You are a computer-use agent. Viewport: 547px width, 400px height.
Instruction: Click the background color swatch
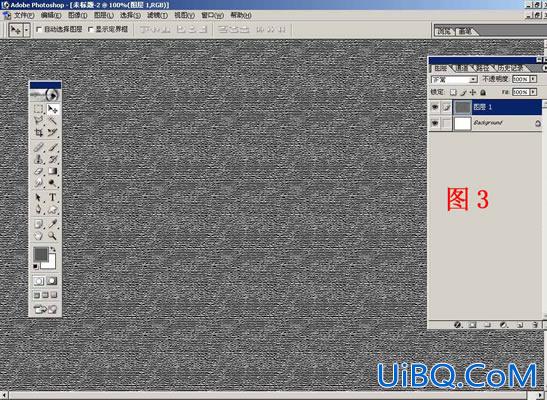tap(51, 264)
